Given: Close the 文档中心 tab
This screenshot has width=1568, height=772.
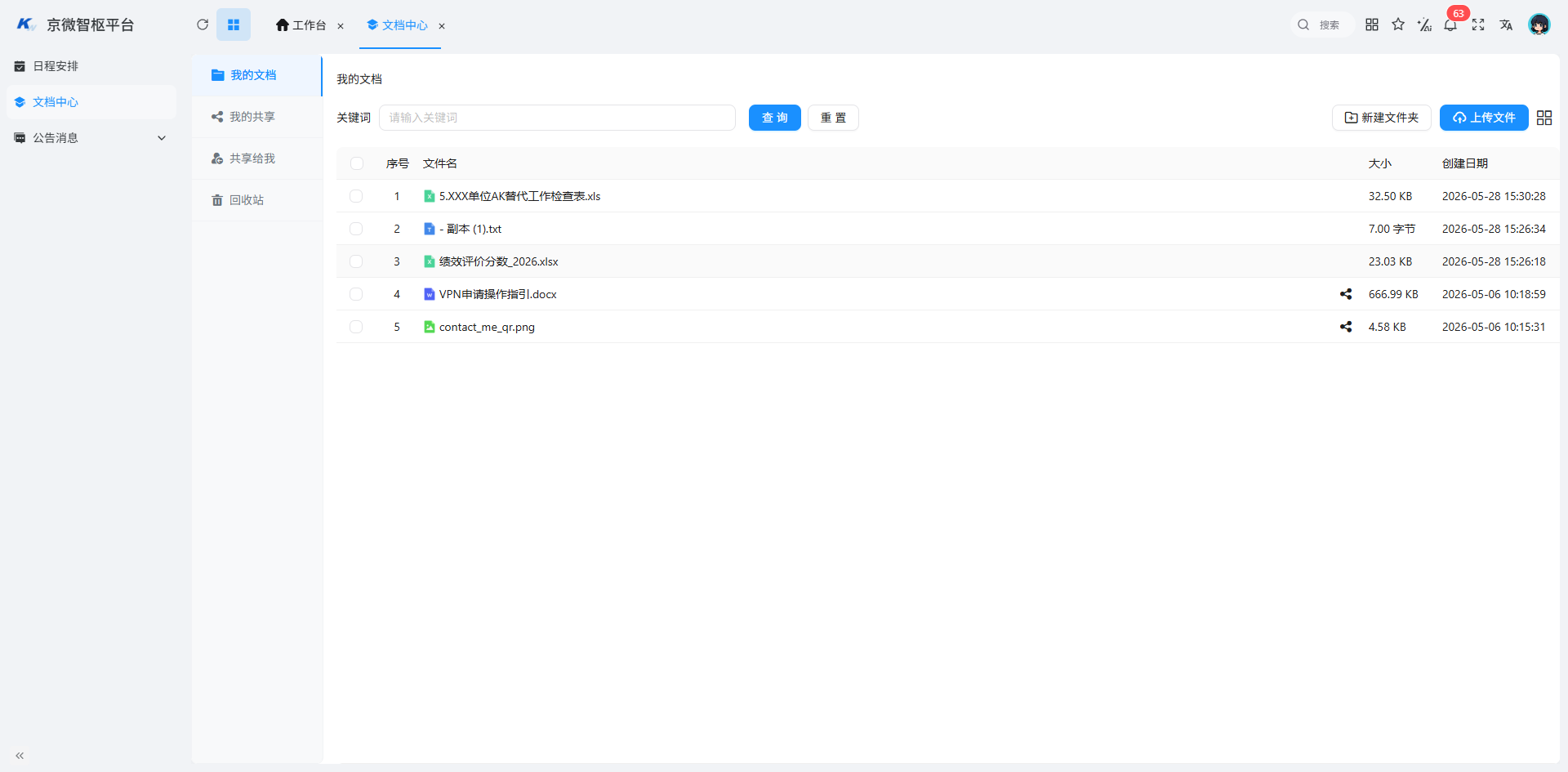Looking at the screenshot, I should pos(442,26).
